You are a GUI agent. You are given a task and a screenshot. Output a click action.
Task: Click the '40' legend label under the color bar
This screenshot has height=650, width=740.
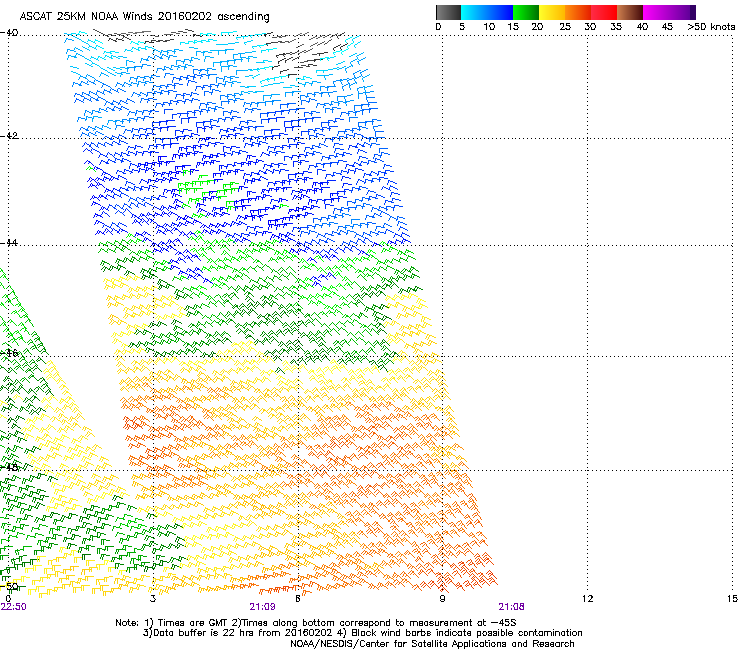pyautogui.click(x=642, y=27)
